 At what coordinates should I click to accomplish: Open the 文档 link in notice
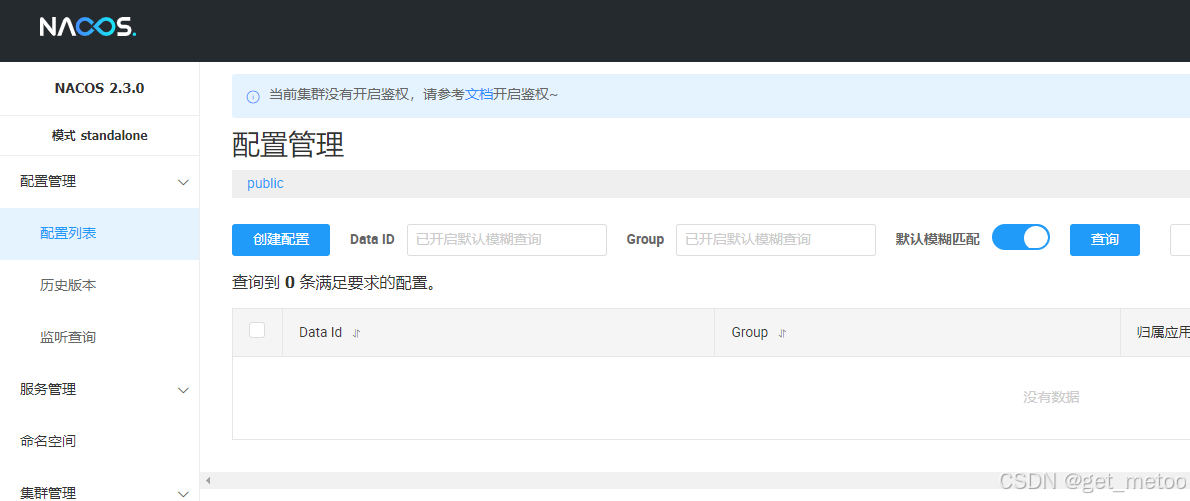click(479, 95)
